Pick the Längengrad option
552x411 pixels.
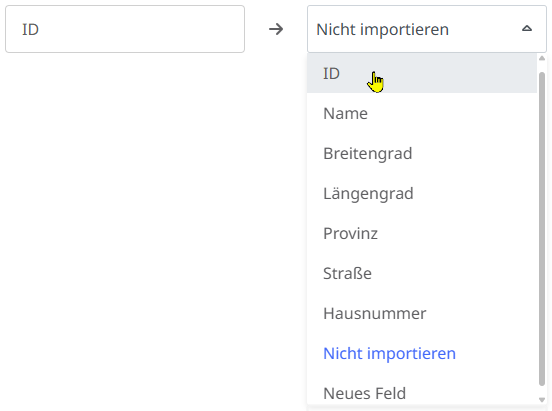422,193
